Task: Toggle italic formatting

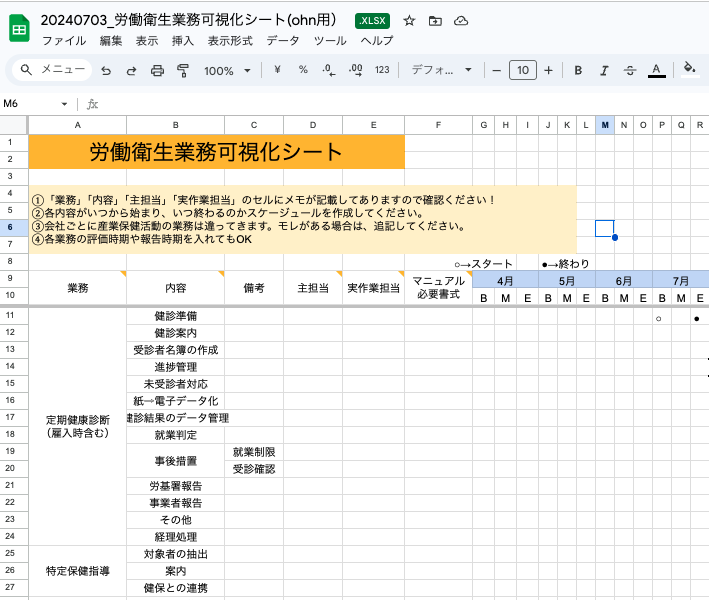Action: click(604, 71)
